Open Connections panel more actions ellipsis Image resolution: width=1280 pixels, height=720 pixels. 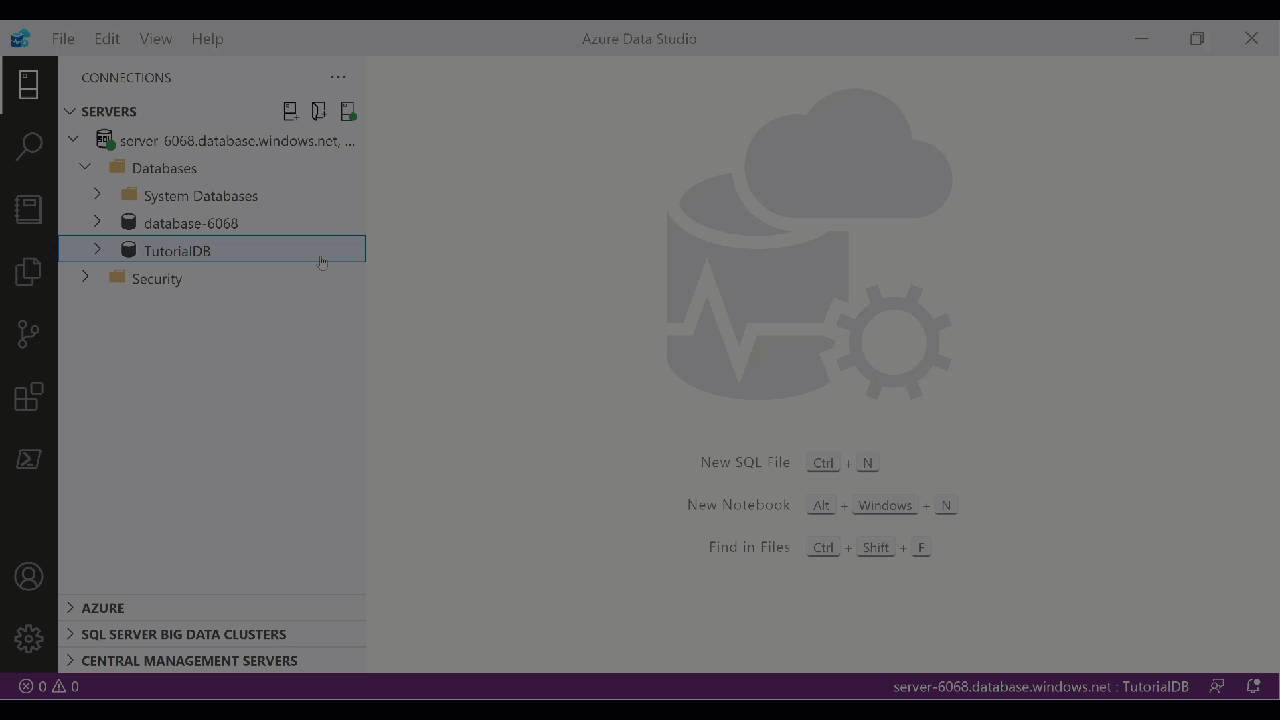point(338,77)
